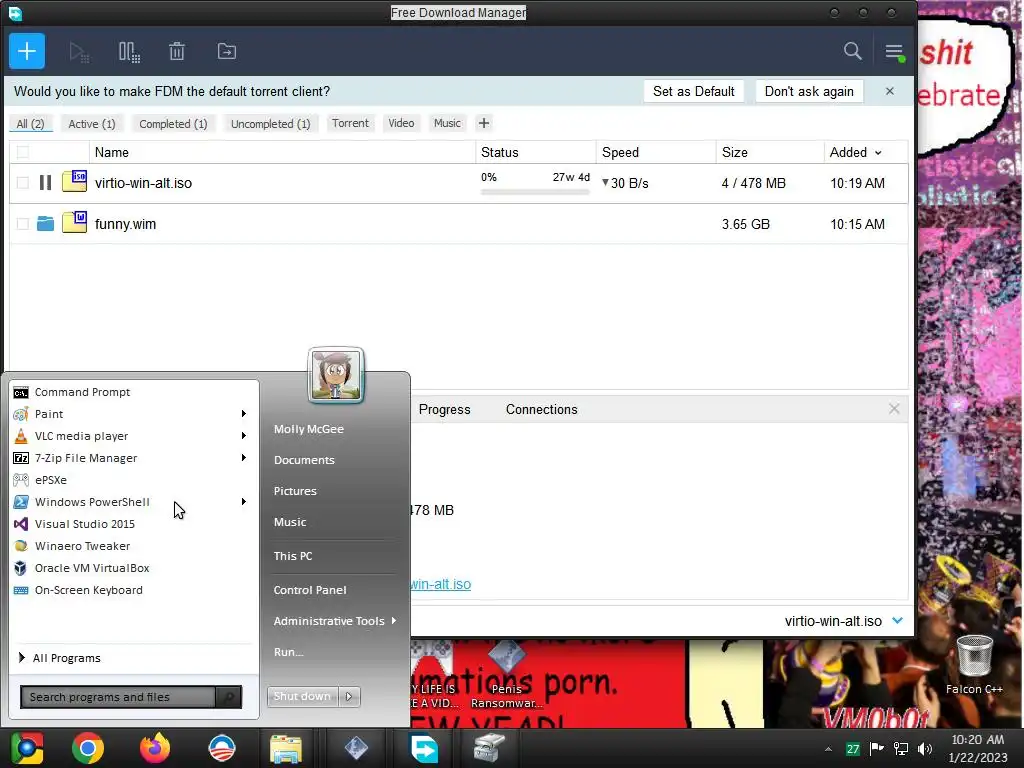Click the pause downloads toolbar icon
Image resolution: width=1024 pixels, height=768 pixels.
coord(129,52)
